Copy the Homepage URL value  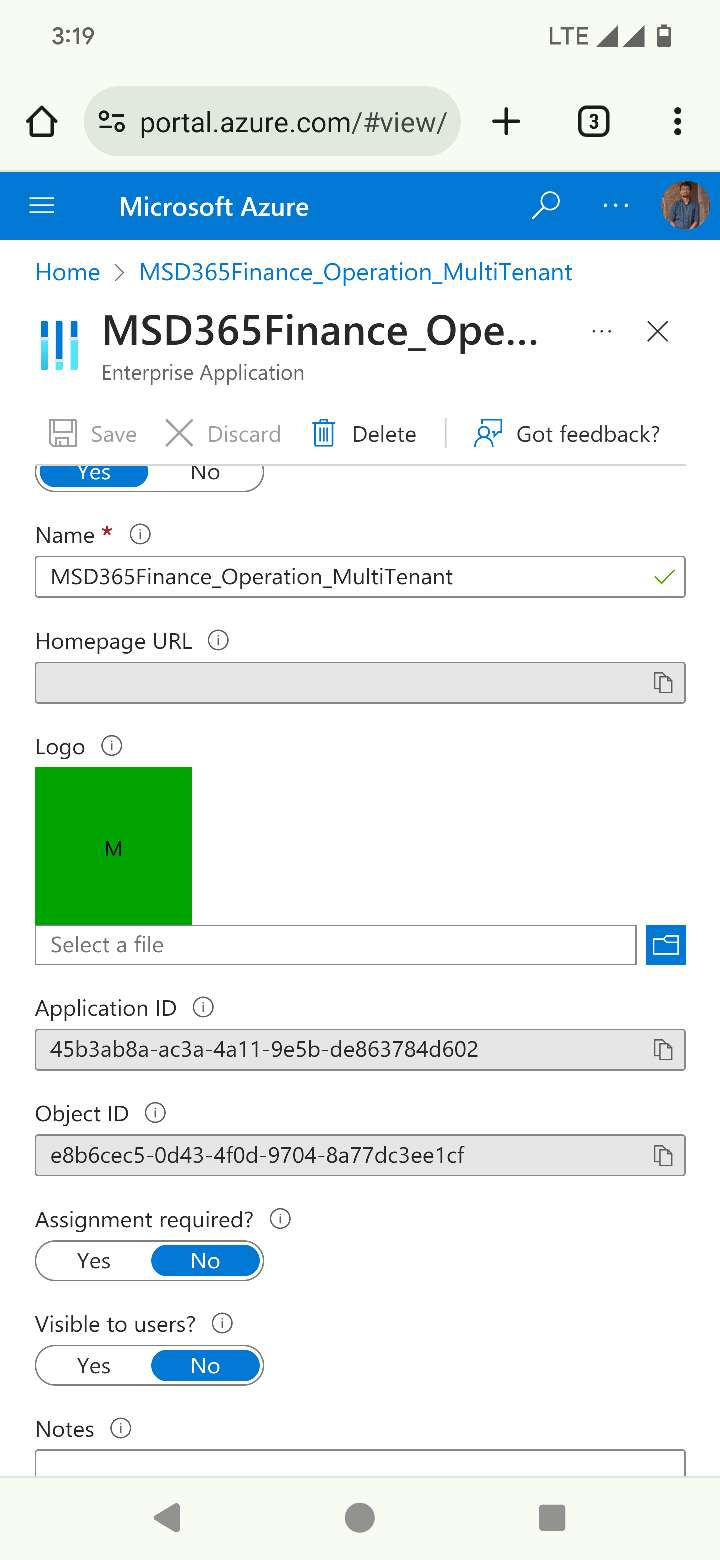[x=663, y=683]
